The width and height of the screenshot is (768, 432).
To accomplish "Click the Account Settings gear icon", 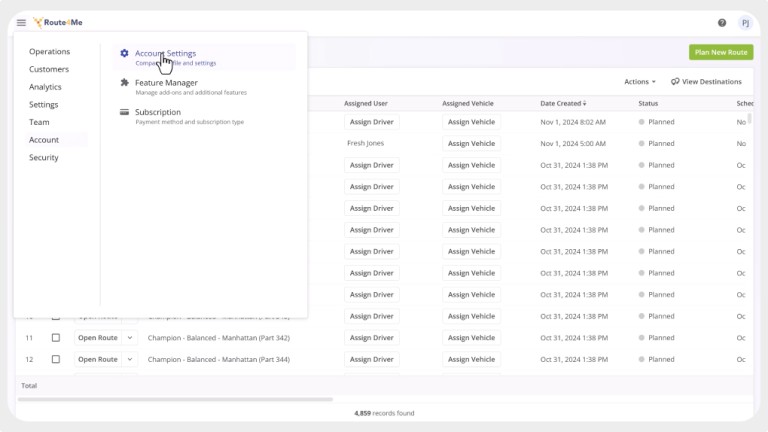I will [x=124, y=53].
